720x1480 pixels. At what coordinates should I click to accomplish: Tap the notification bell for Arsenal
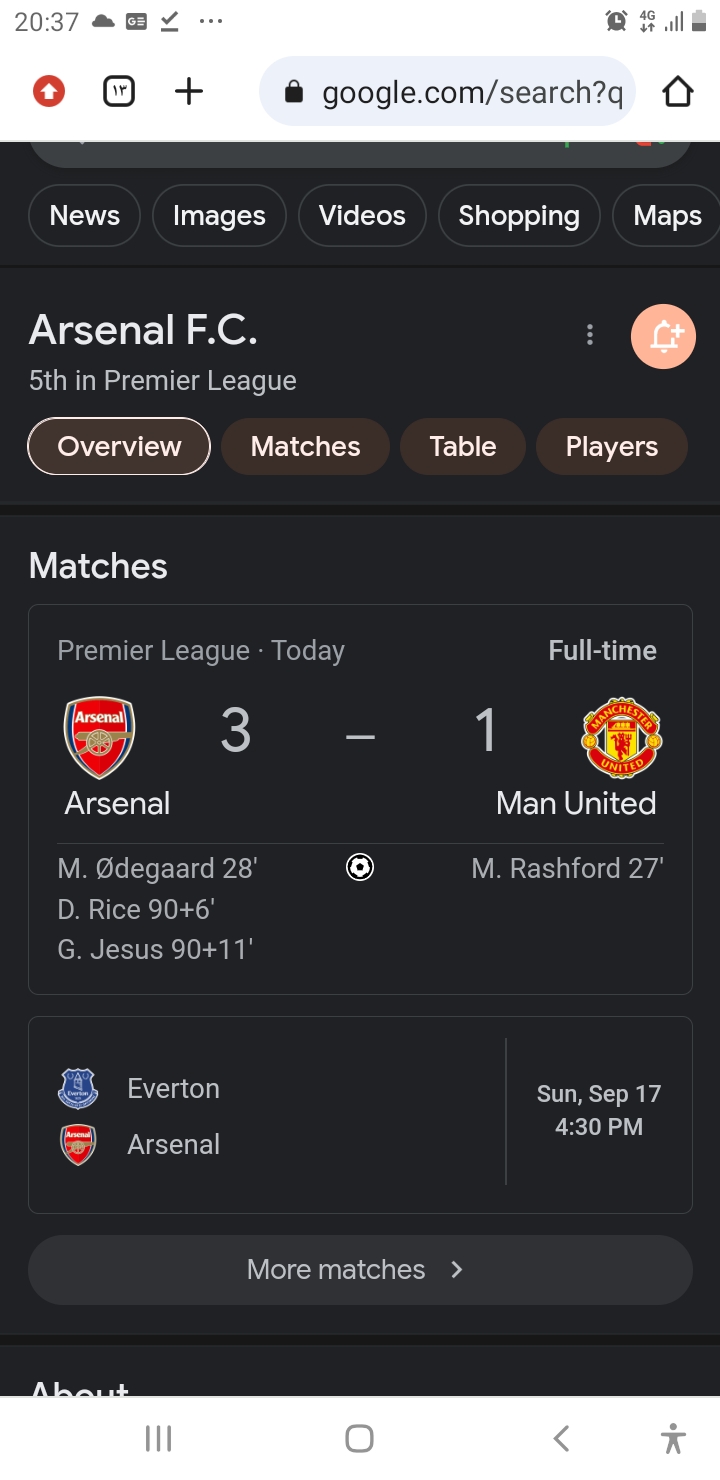663,336
